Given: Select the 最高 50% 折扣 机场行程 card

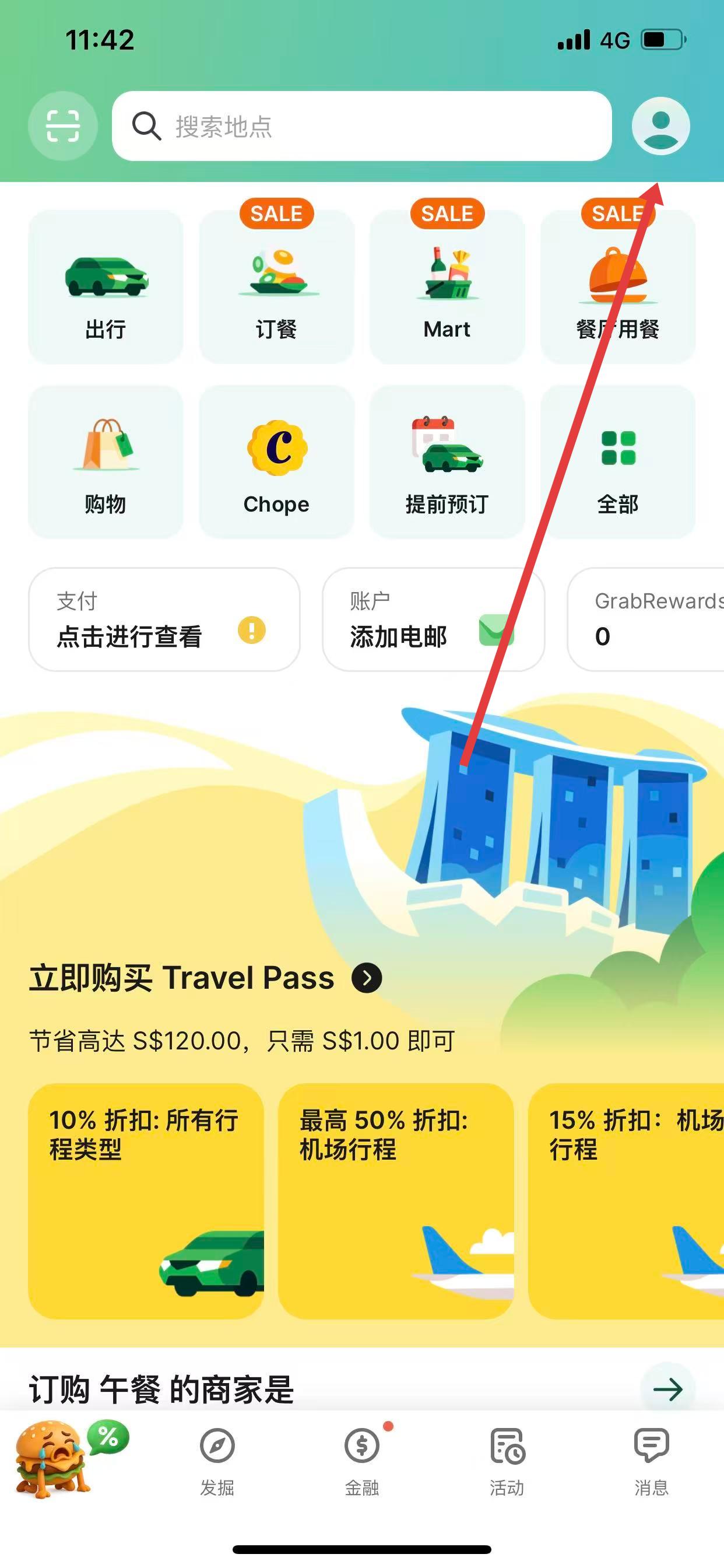Looking at the screenshot, I should point(396,1201).
